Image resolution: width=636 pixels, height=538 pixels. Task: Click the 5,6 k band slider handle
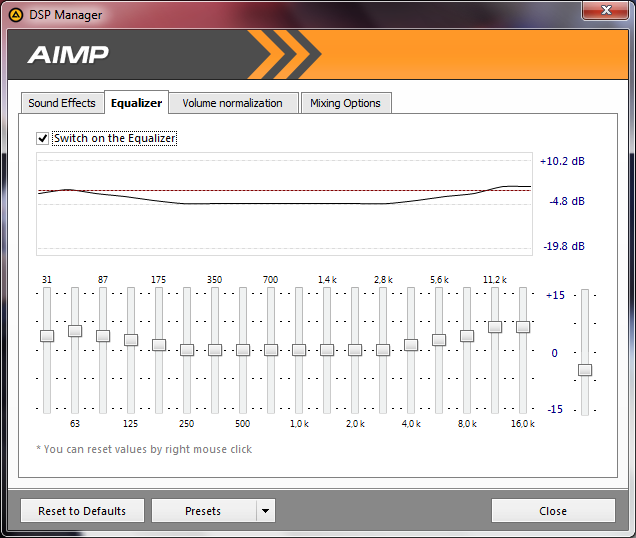[439, 340]
